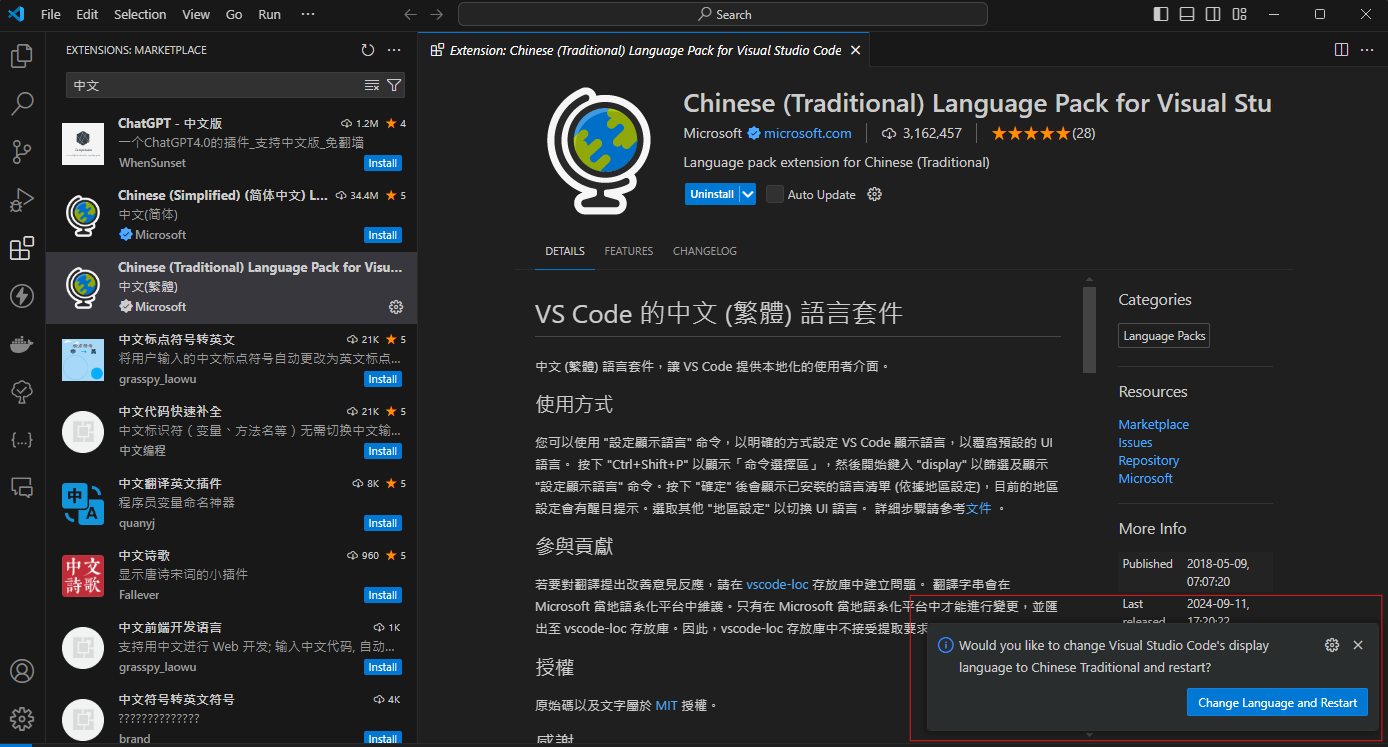Install the 中文标点符号转英文 extension

pyautogui.click(x=382, y=379)
